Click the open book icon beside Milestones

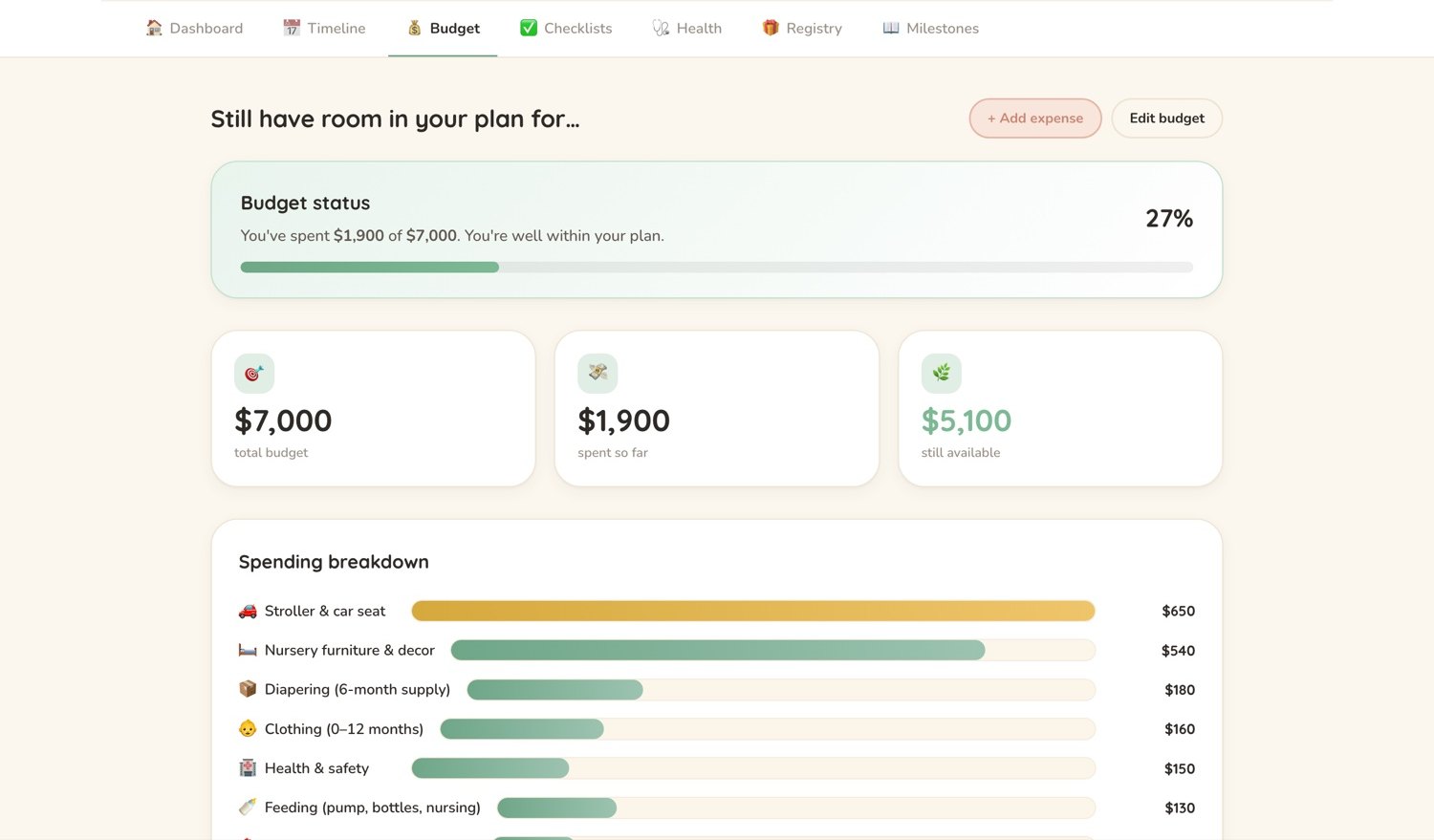point(891,29)
